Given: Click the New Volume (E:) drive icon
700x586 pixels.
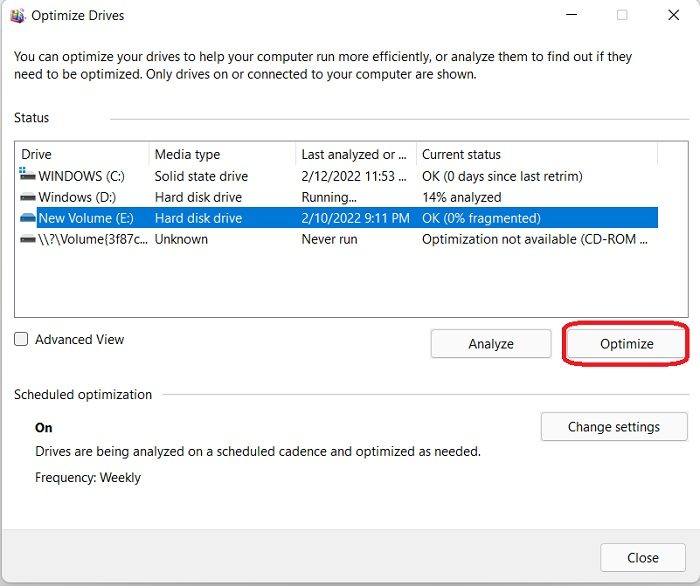Looking at the screenshot, I should pyautogui.click(x=27, y=218).
